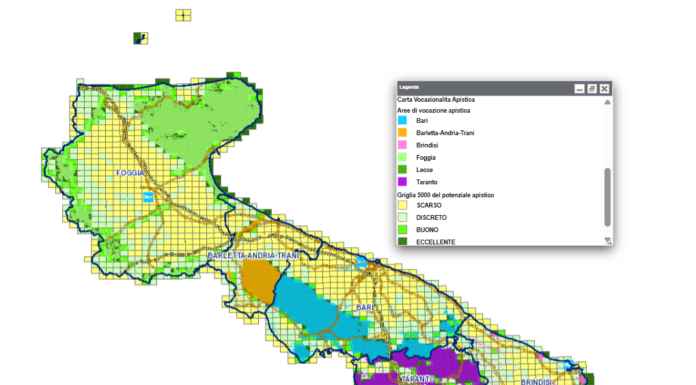Viewport: 696px width, 385px height.
Task: Click the Brindisi pink legend swatch
Action: point(402,145)
